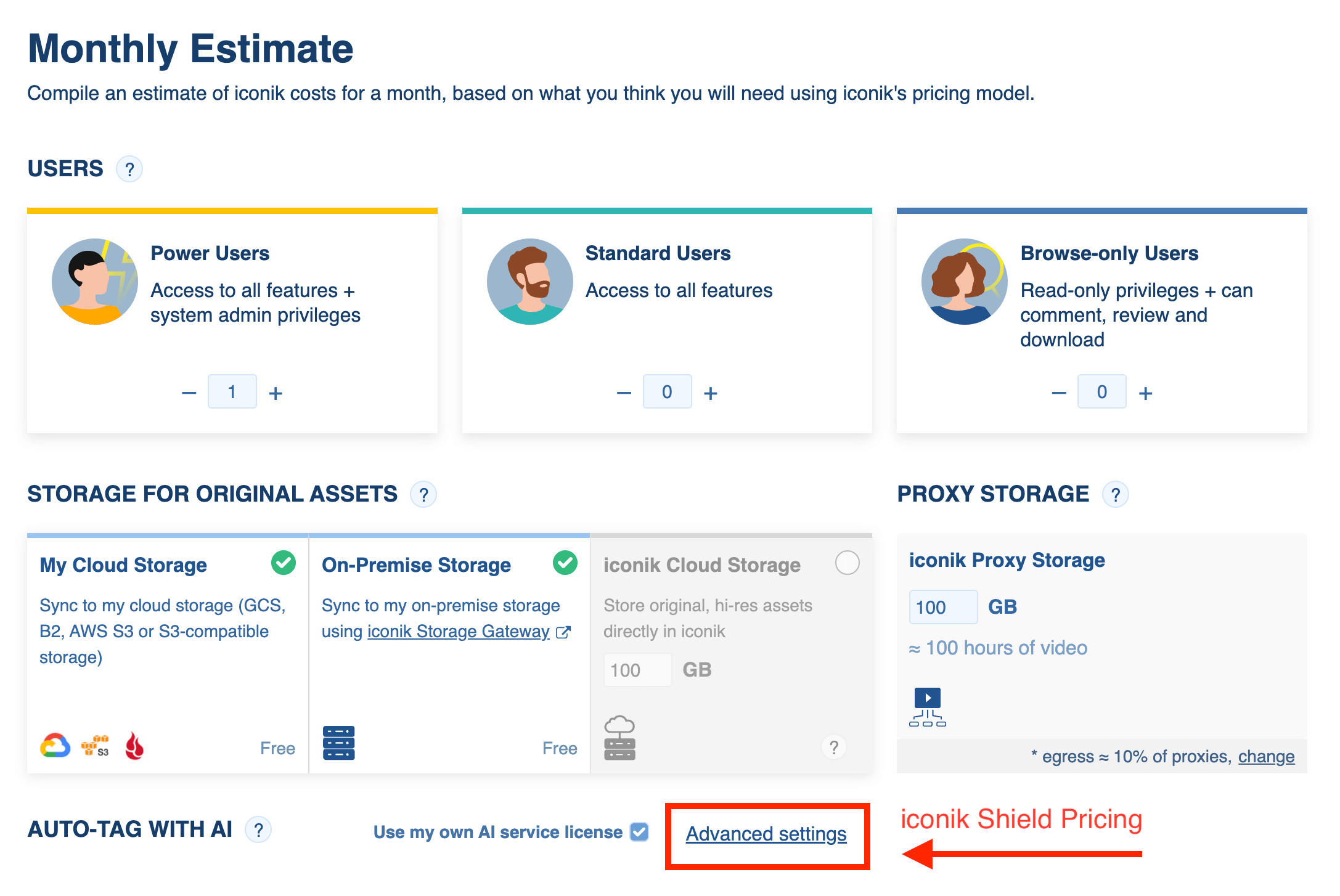Click the Proxy Storage help icon
1340x896 pixels.
click(1115, 495)
